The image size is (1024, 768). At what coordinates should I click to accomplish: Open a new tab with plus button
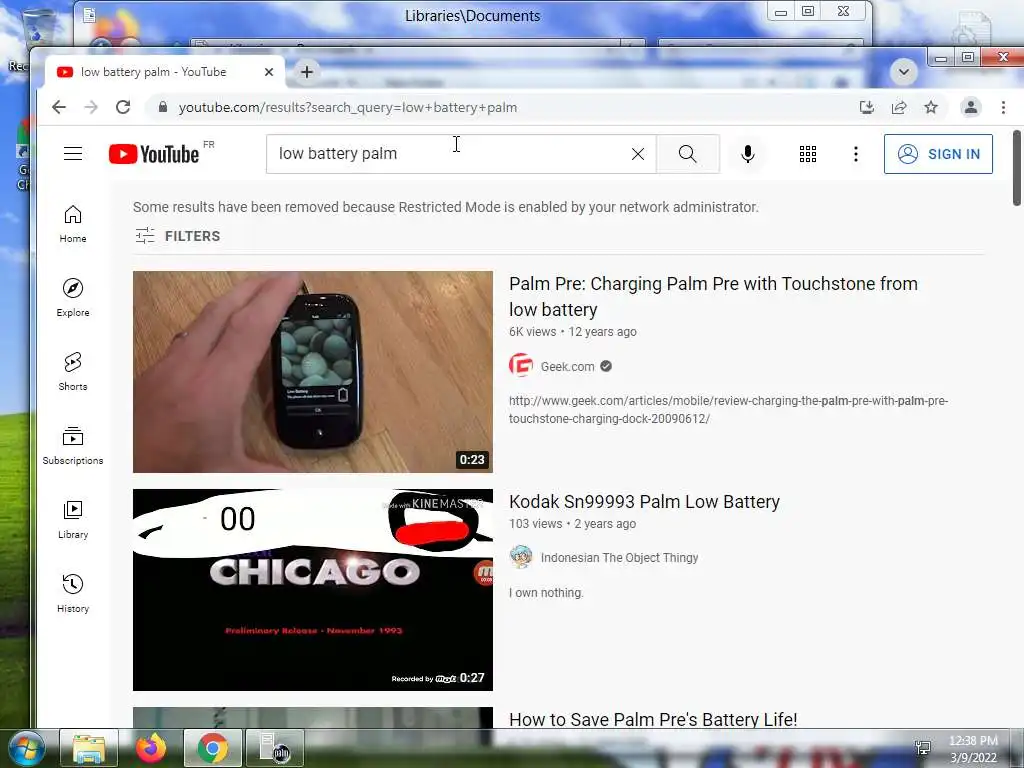point(307,72)
